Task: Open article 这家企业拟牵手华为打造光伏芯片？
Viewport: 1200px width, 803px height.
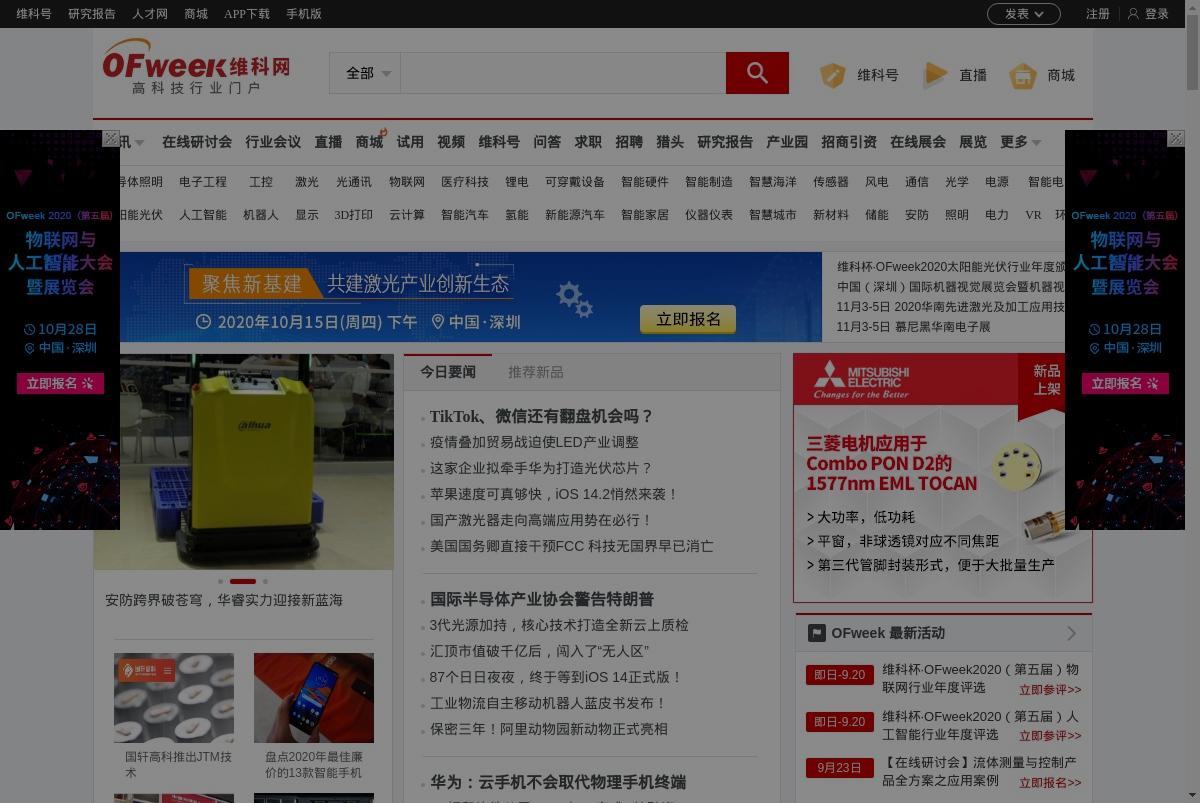Action: coord(541,468)
